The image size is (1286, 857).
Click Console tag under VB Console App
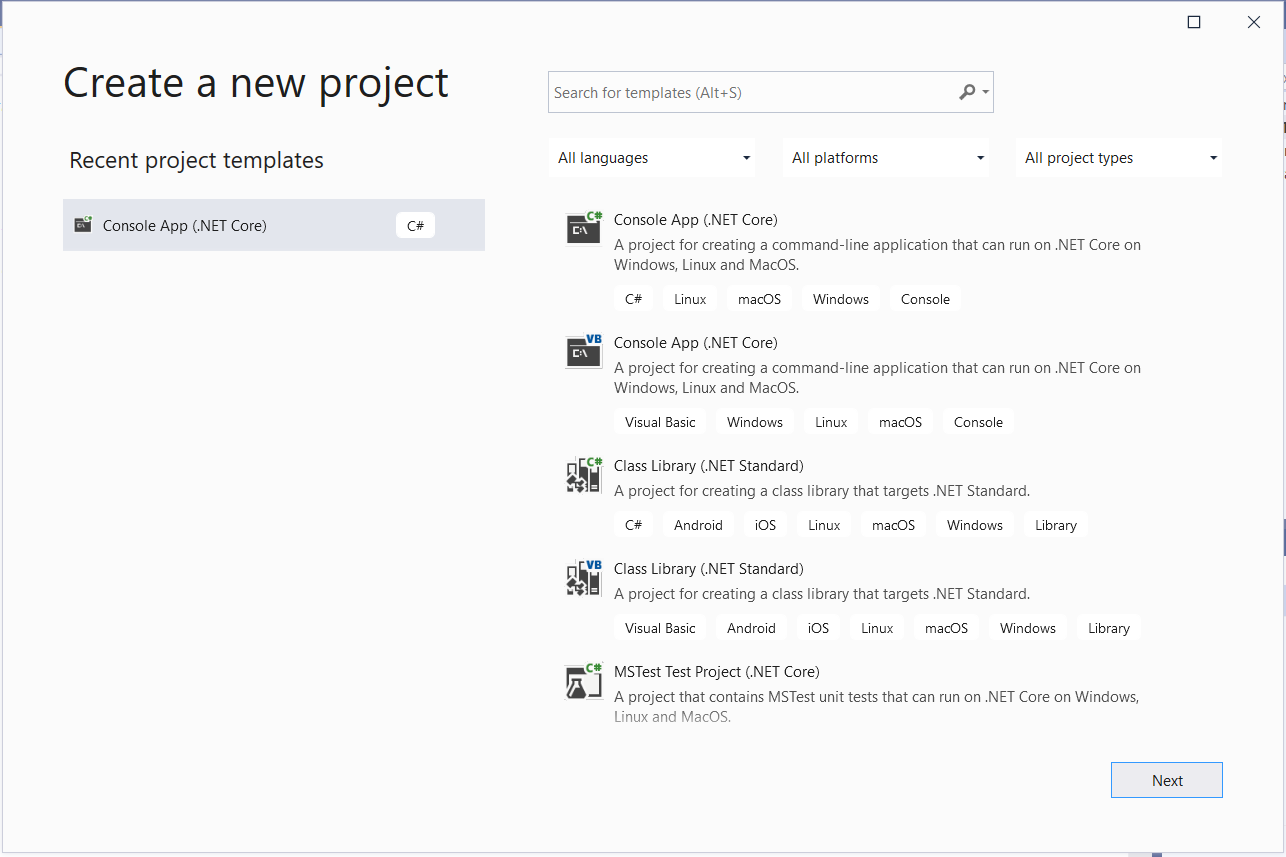point(978,422)
